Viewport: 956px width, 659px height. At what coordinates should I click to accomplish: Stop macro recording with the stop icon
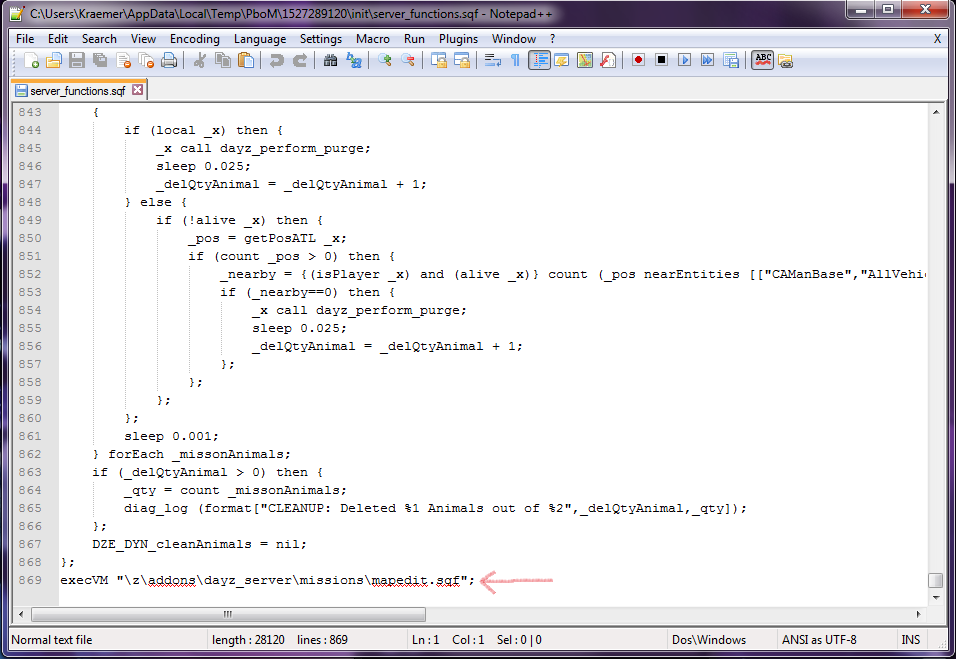click(661, 60)
